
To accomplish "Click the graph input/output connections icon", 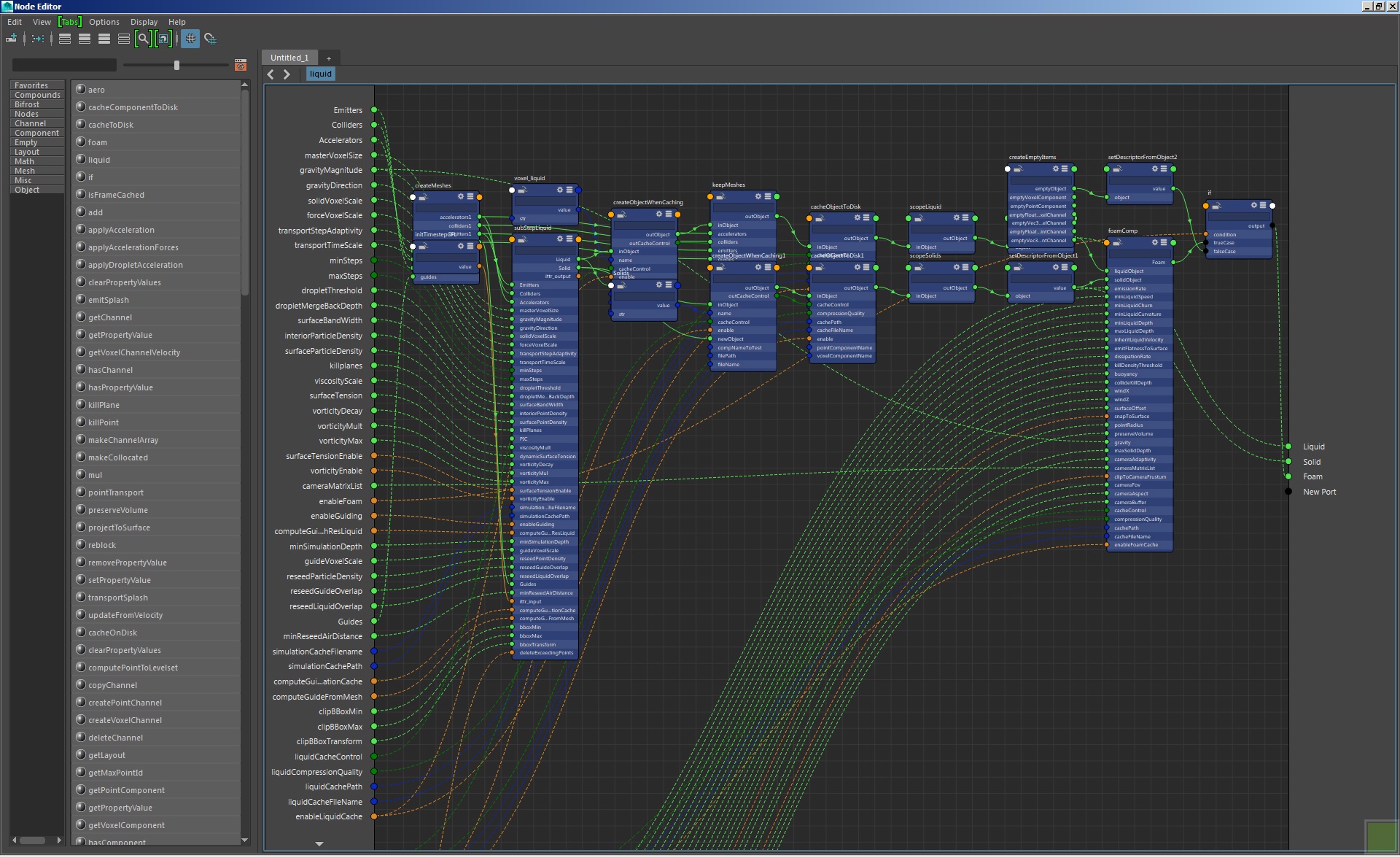I will pos(38,38).
